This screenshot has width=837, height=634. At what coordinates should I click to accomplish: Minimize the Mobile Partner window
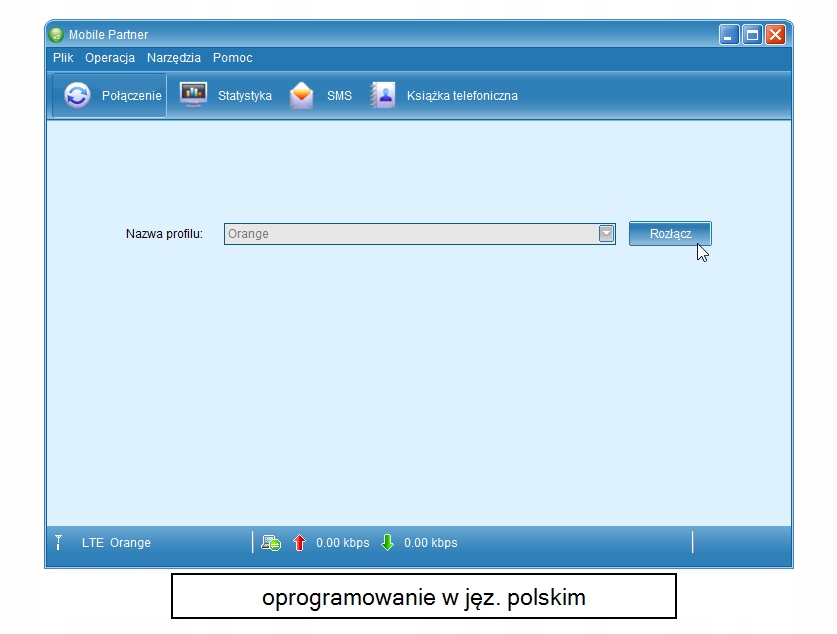click(730, 35)
